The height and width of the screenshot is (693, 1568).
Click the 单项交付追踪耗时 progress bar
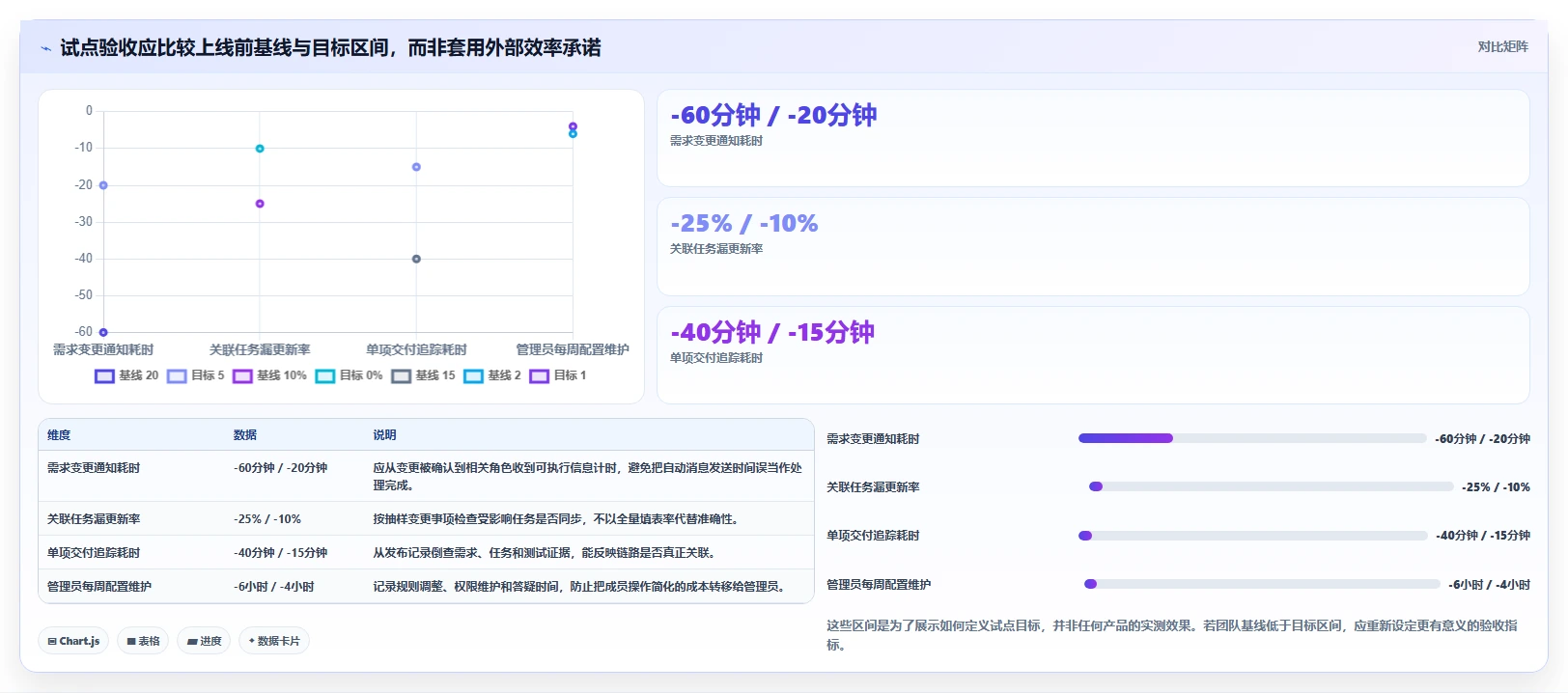[x=1252, y=536]
